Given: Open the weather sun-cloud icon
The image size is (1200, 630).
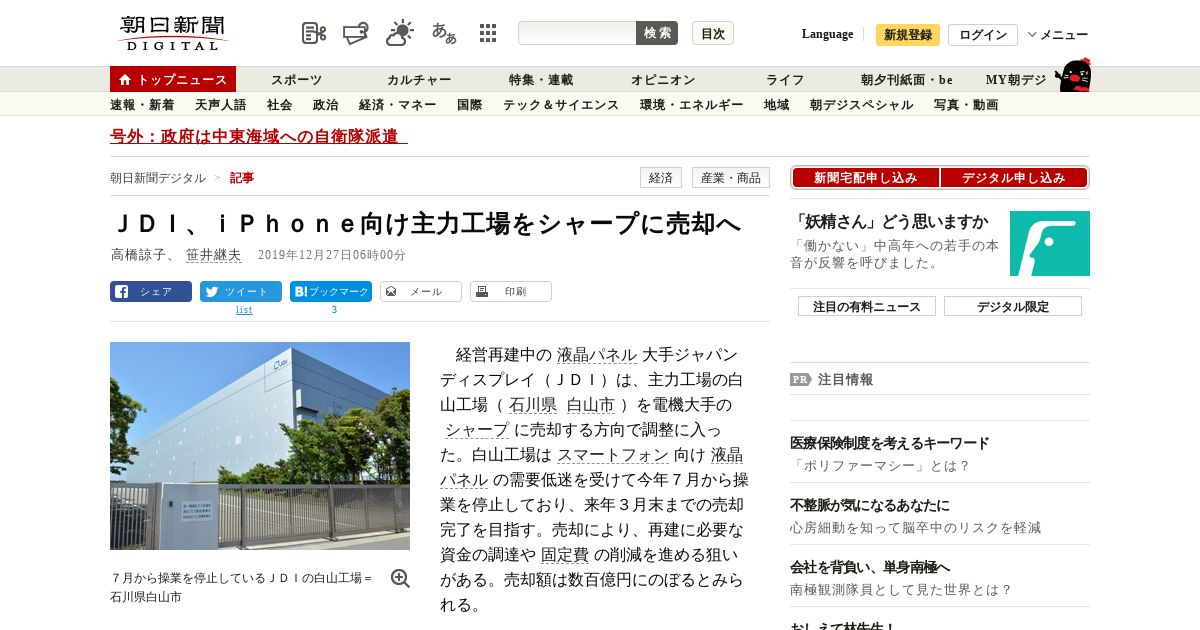Looking at the screenshot, I should 400,33.
